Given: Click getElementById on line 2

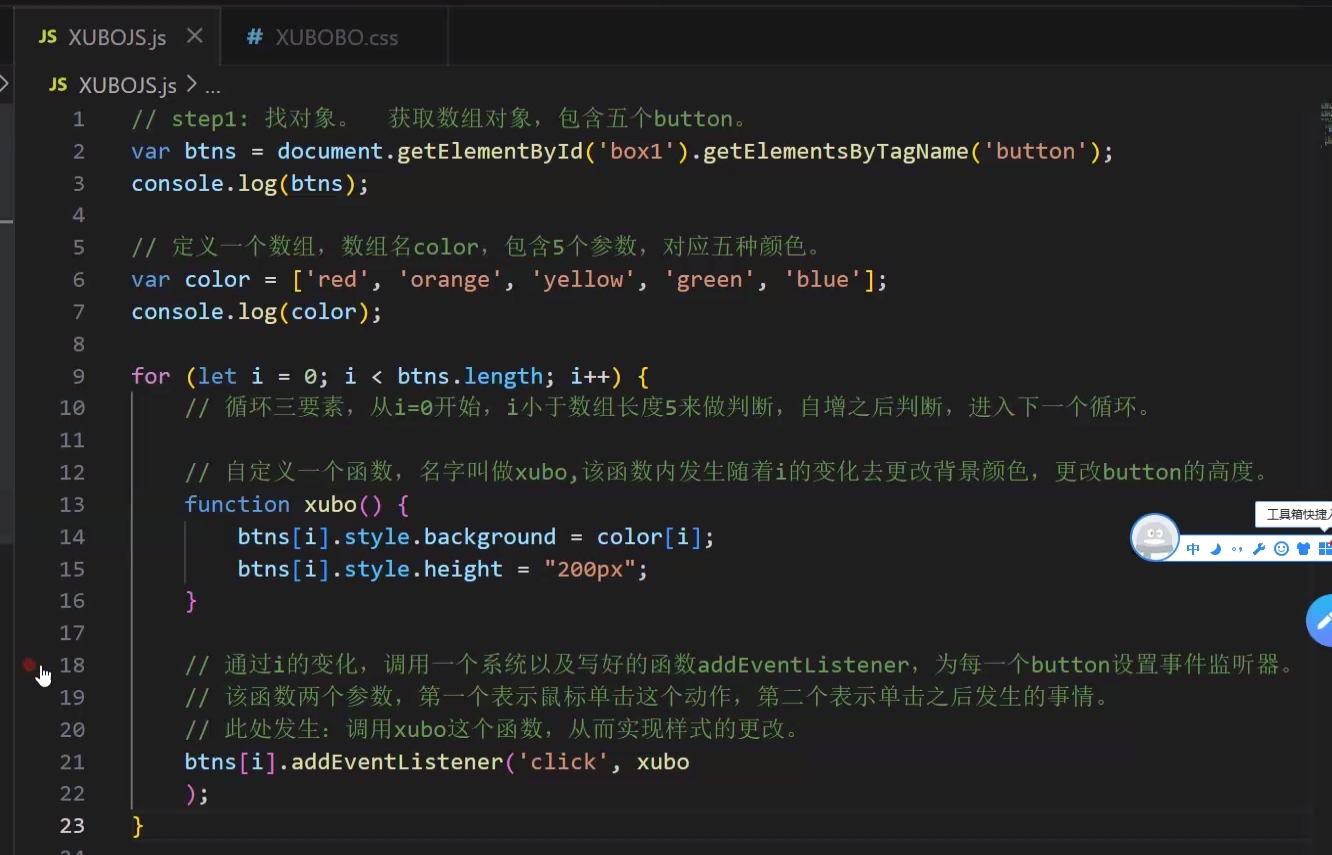Looking at the screenshot, I should pos(490,151).
